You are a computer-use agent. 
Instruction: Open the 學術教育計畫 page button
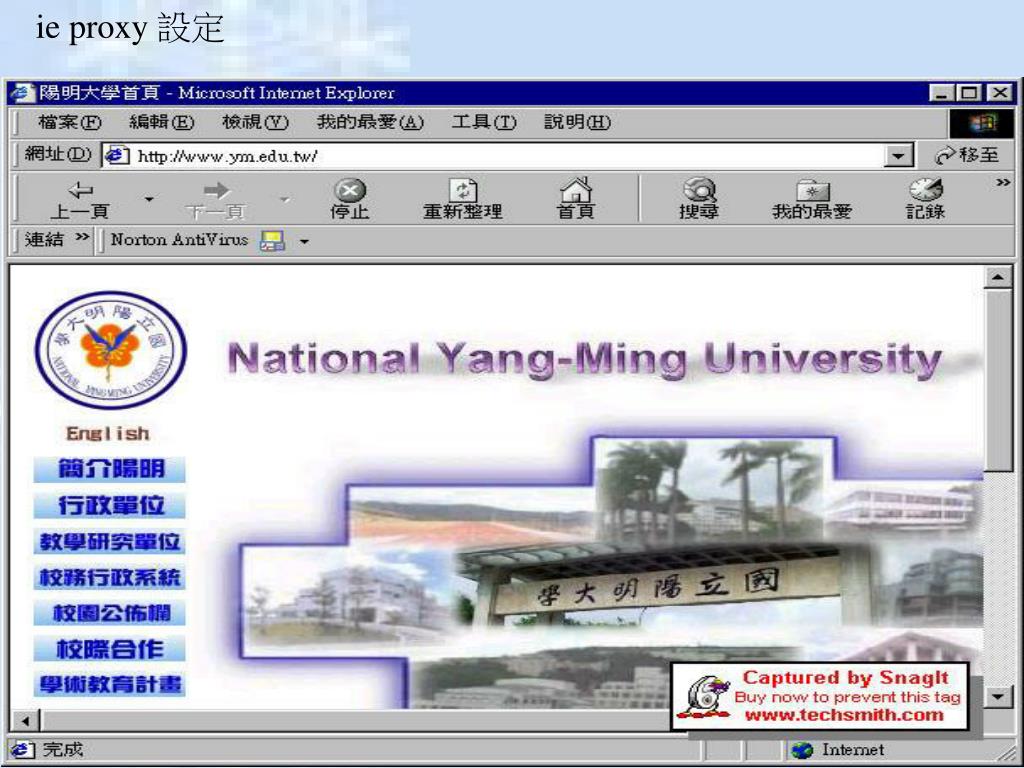(110, 684)
